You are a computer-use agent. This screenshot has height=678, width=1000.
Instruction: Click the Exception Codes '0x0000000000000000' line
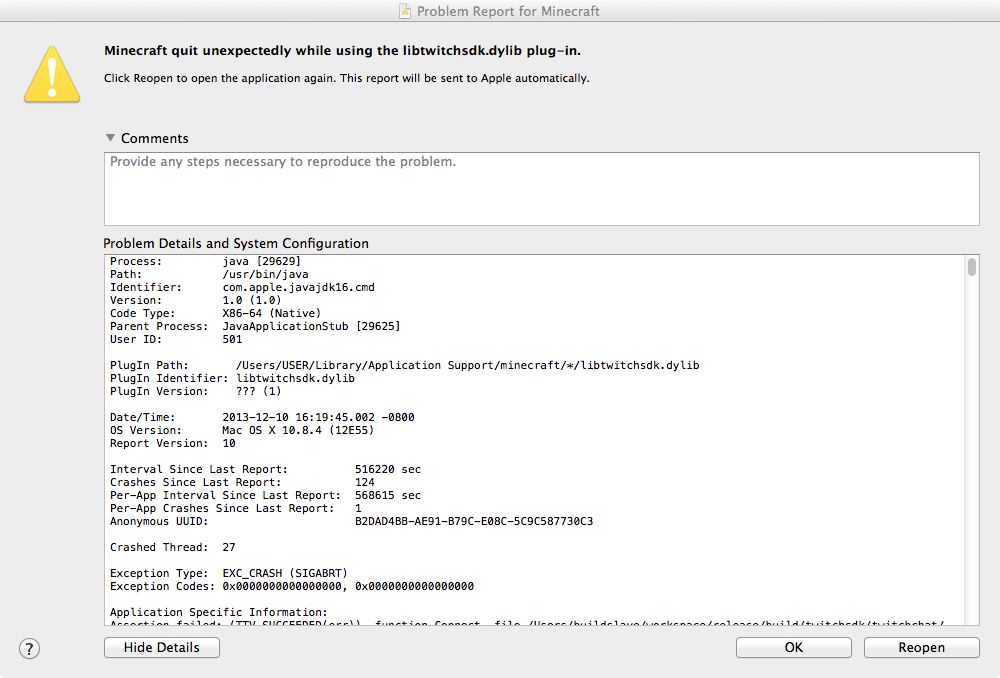coord(292,586)
